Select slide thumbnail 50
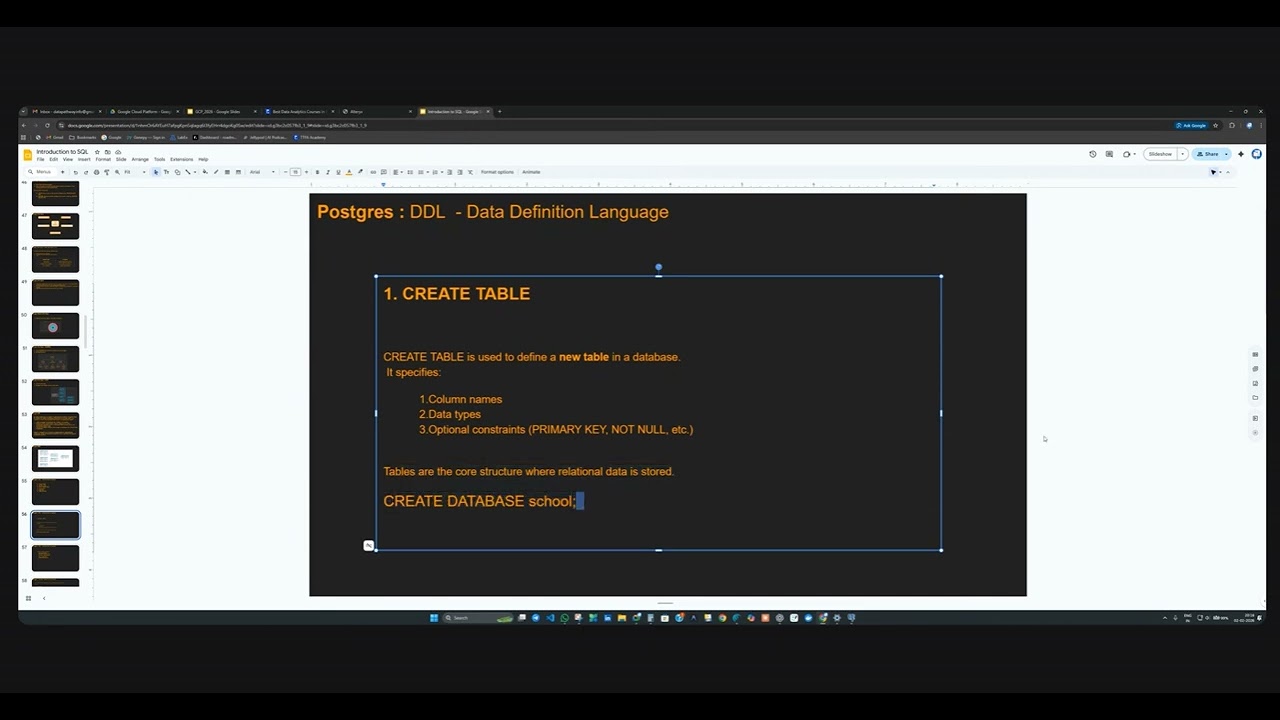 coord(55,325)
